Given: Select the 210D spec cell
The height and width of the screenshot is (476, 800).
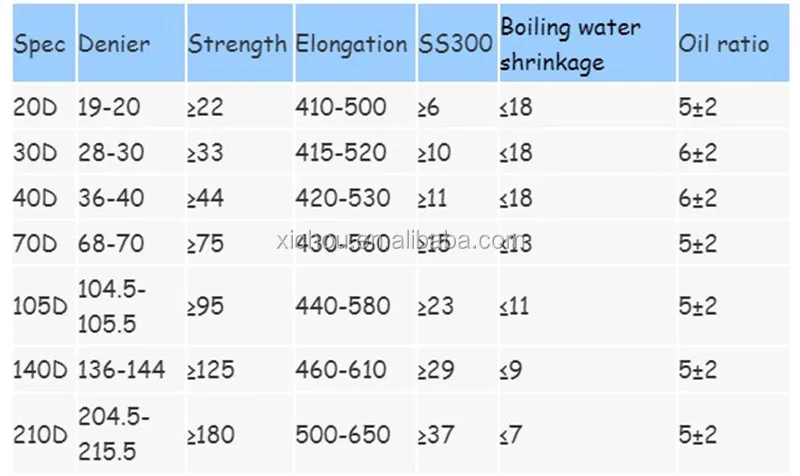Looking at the screenshot, I should [39, 435].
